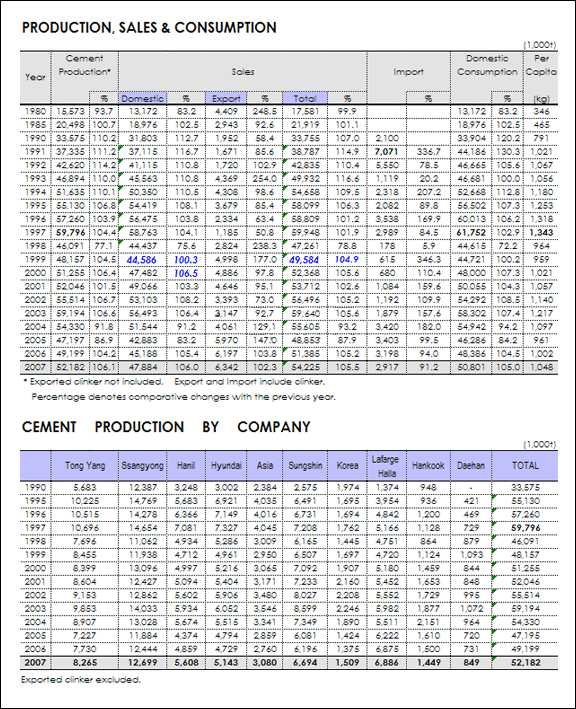Click Sungshin 2007 value 6,694

(305, 662)
